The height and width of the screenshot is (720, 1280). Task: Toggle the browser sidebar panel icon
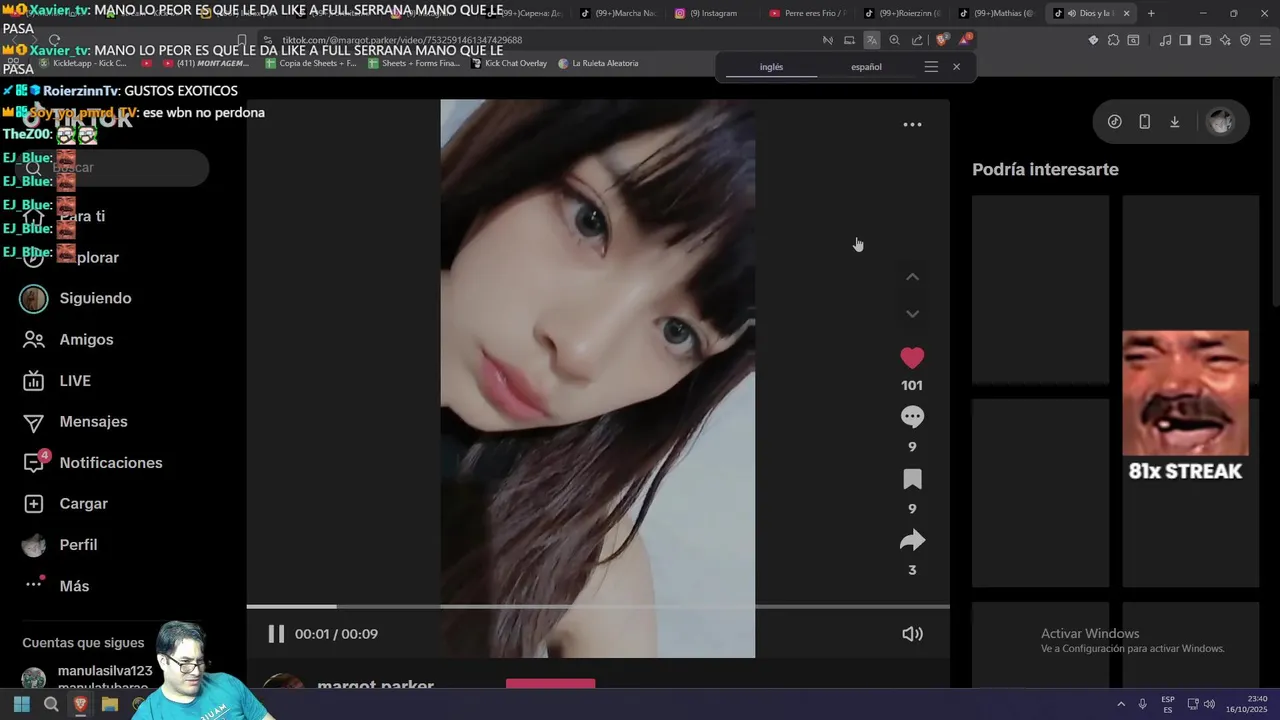1185,40
